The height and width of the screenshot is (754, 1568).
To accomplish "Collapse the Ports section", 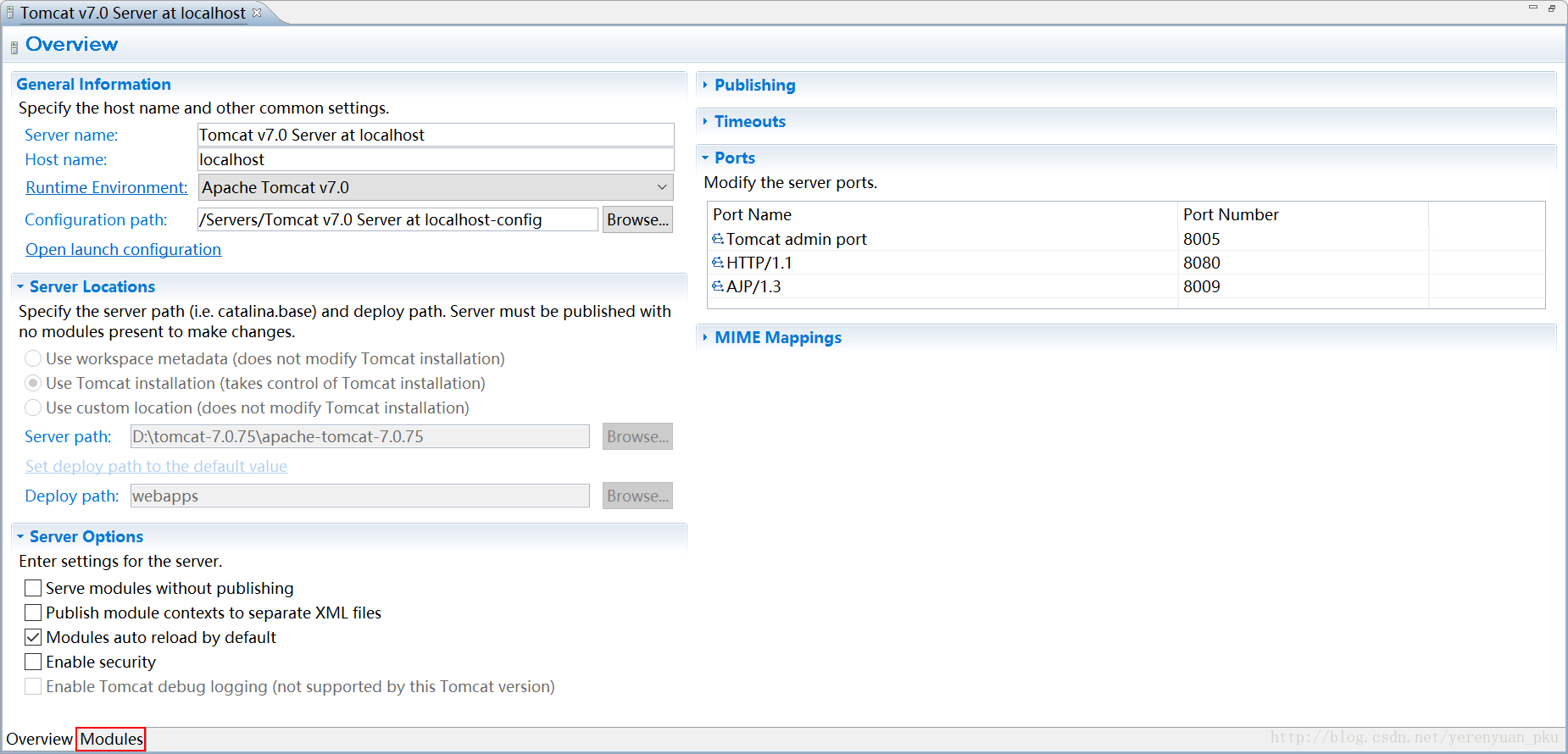I will [705, 158].
